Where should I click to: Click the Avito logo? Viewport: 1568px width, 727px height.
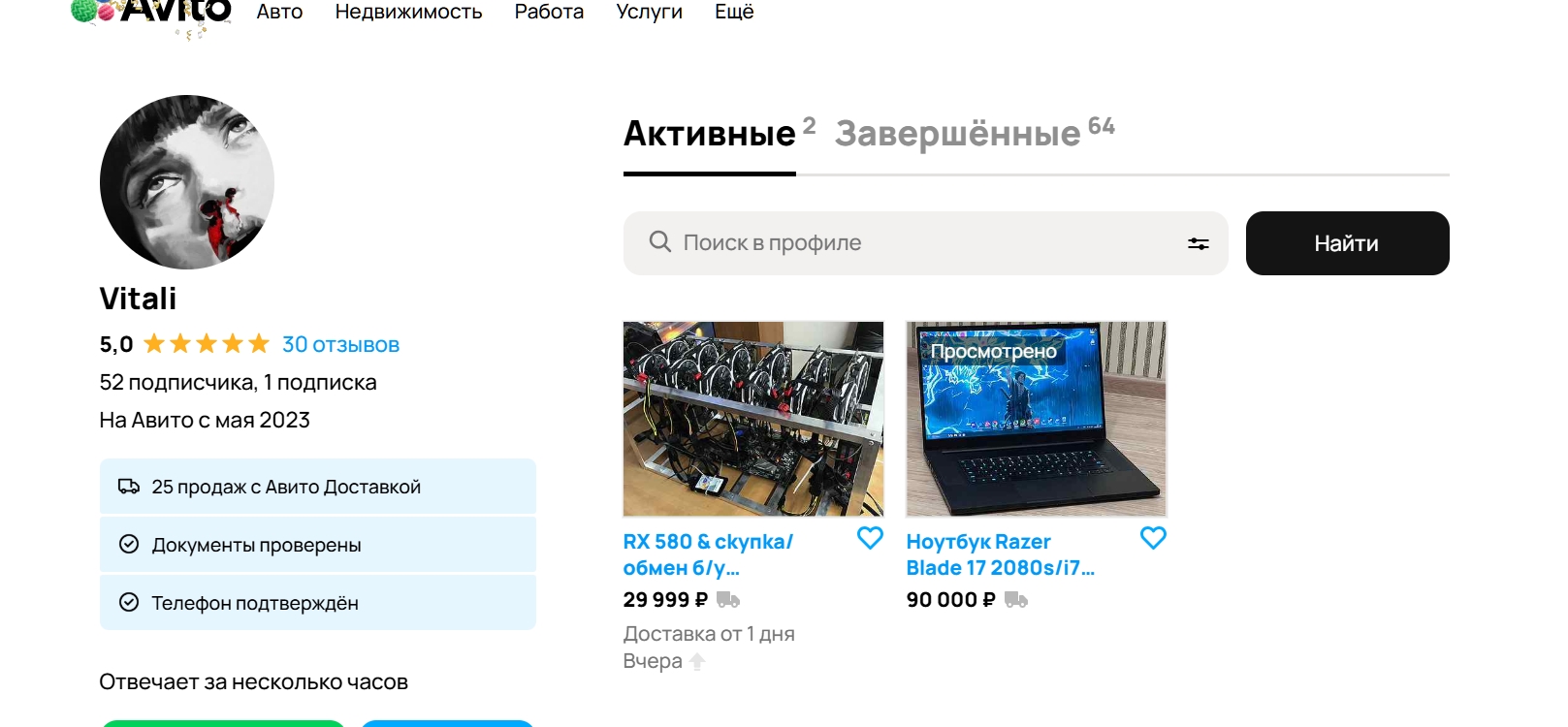pyautogui.click(x=151, y=12)
